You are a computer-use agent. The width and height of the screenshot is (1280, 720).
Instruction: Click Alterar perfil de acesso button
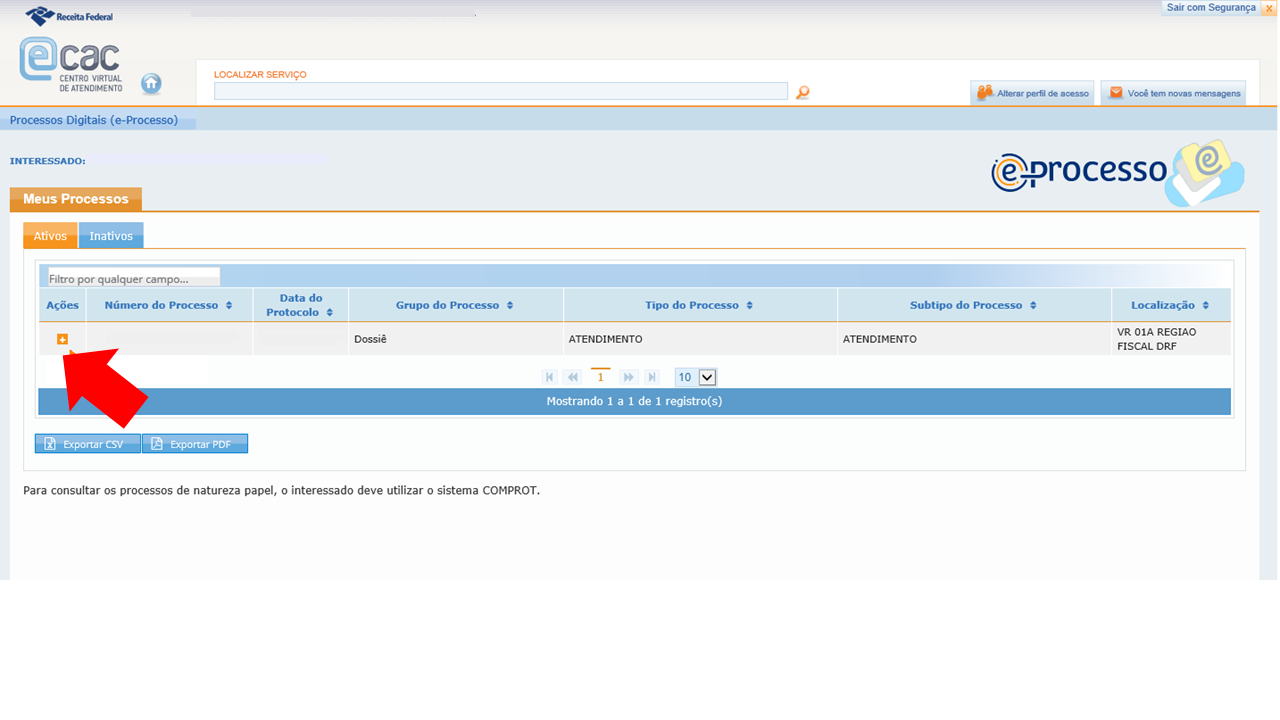point(1033,93)
